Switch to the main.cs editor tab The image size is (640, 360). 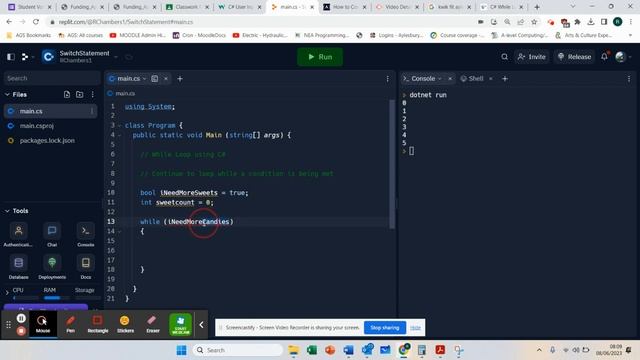click(128, 78)
